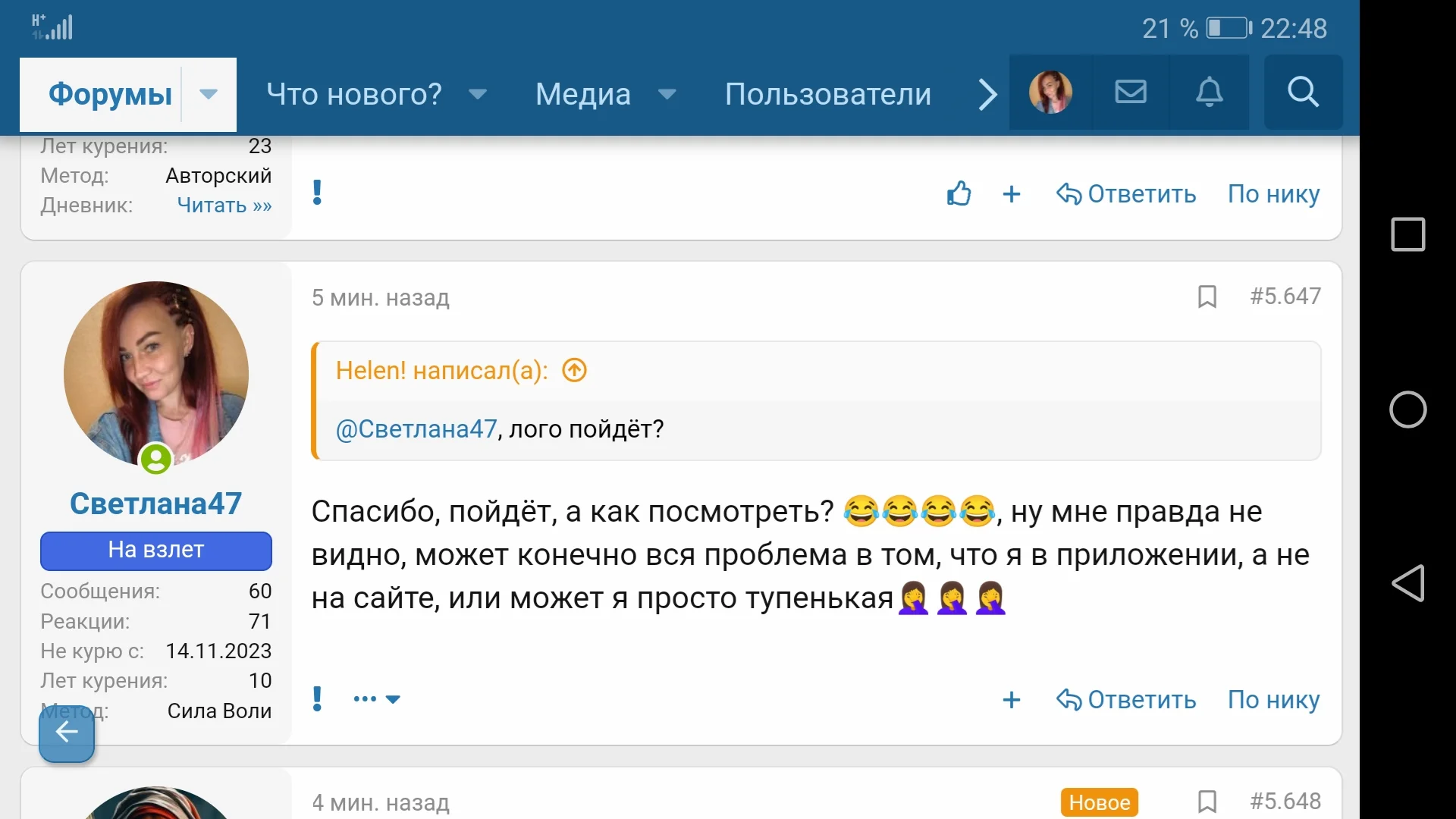
Task: Open the private messages envelope icon
Action: (1130, 93)
